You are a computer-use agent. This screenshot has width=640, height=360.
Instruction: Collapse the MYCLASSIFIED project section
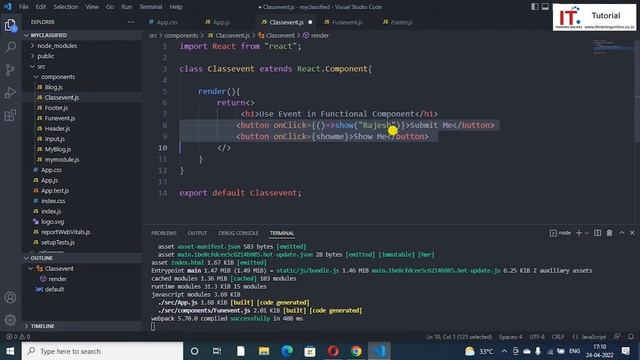82,35
